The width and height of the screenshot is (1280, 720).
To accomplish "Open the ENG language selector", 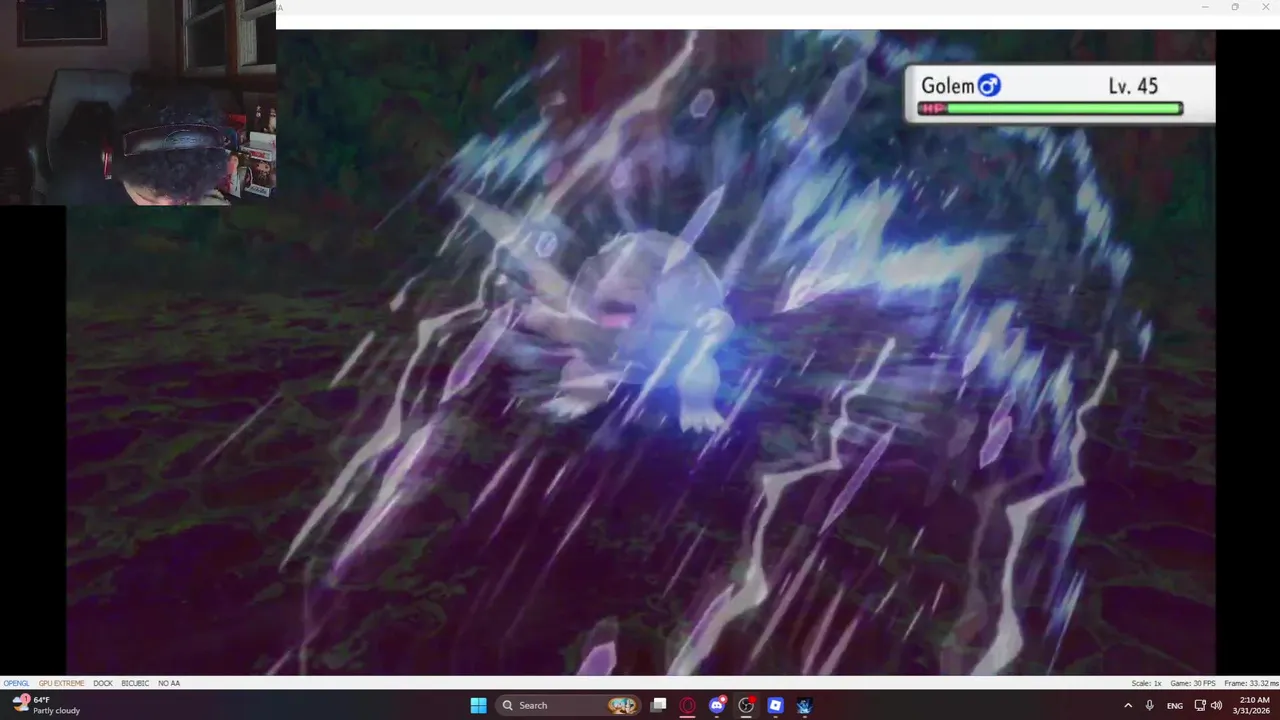I will [x=1175, y=705].
